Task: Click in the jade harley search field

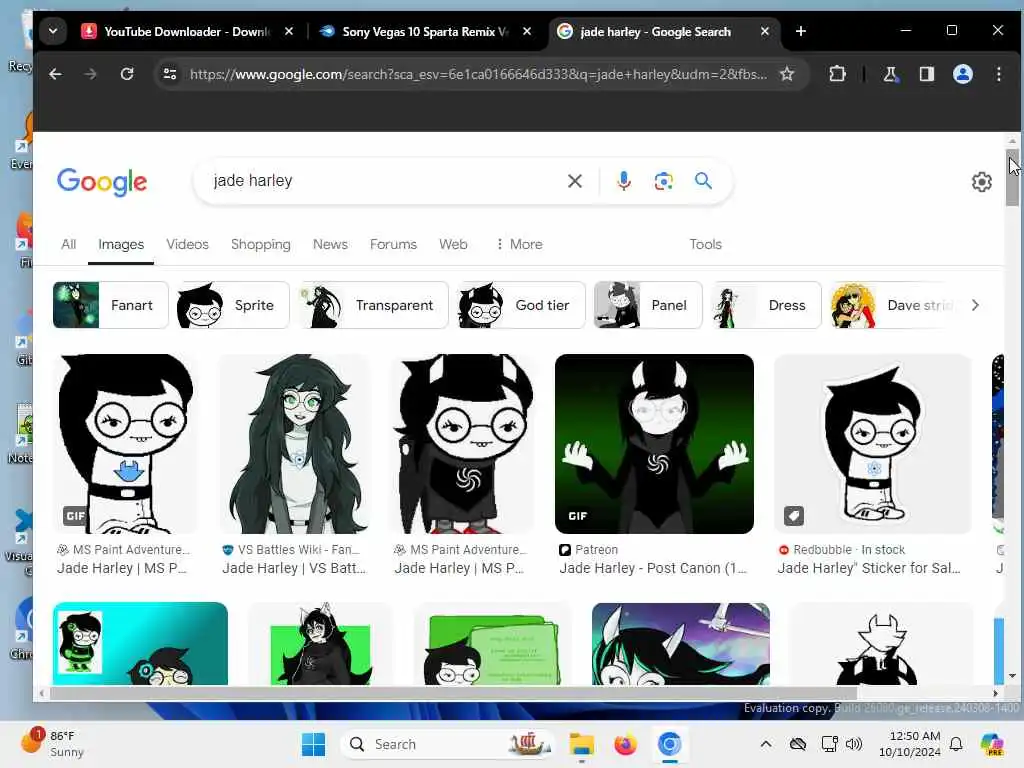Action: 385,181
